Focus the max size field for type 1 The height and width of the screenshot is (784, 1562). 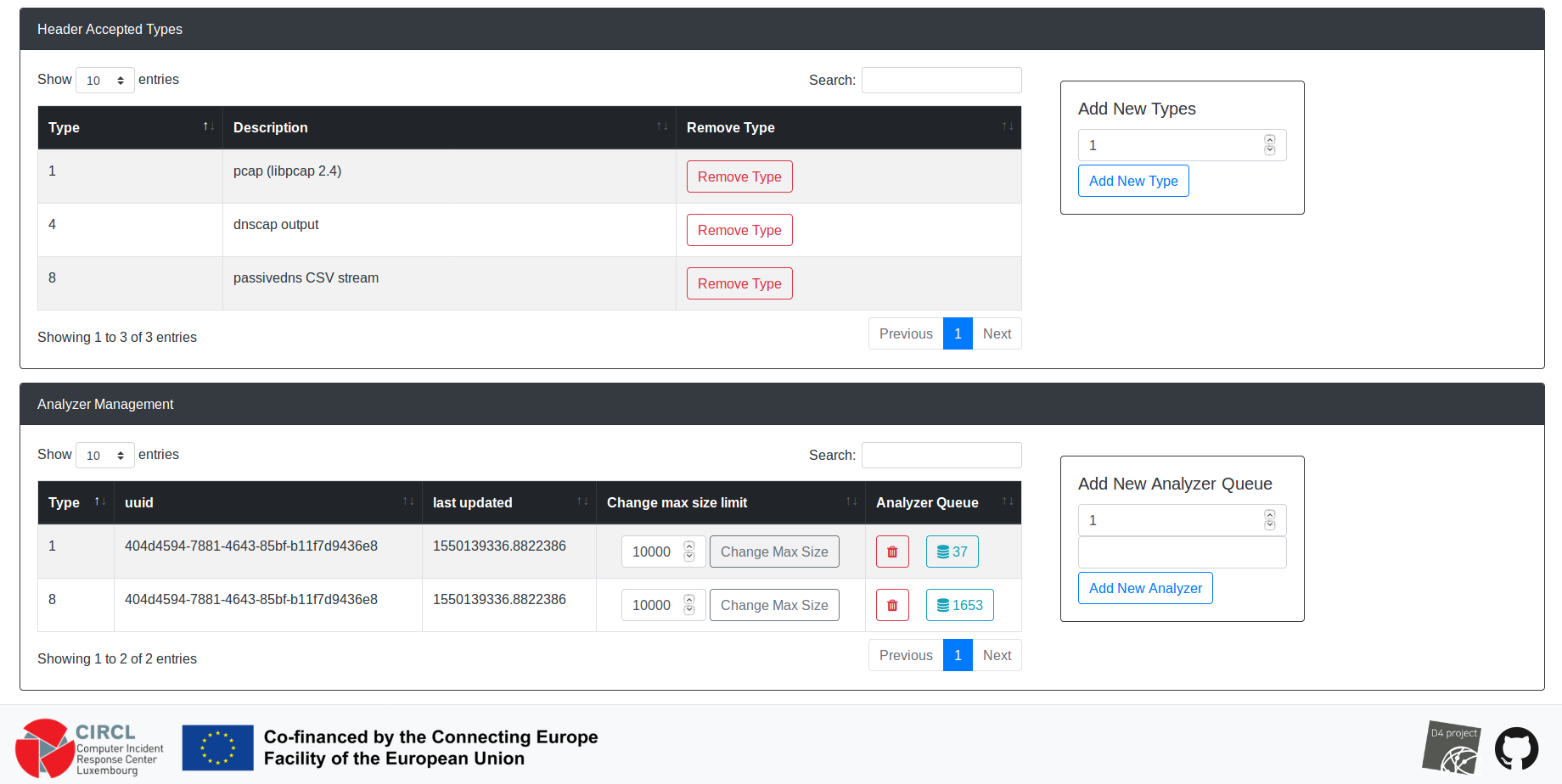(652, 552)
